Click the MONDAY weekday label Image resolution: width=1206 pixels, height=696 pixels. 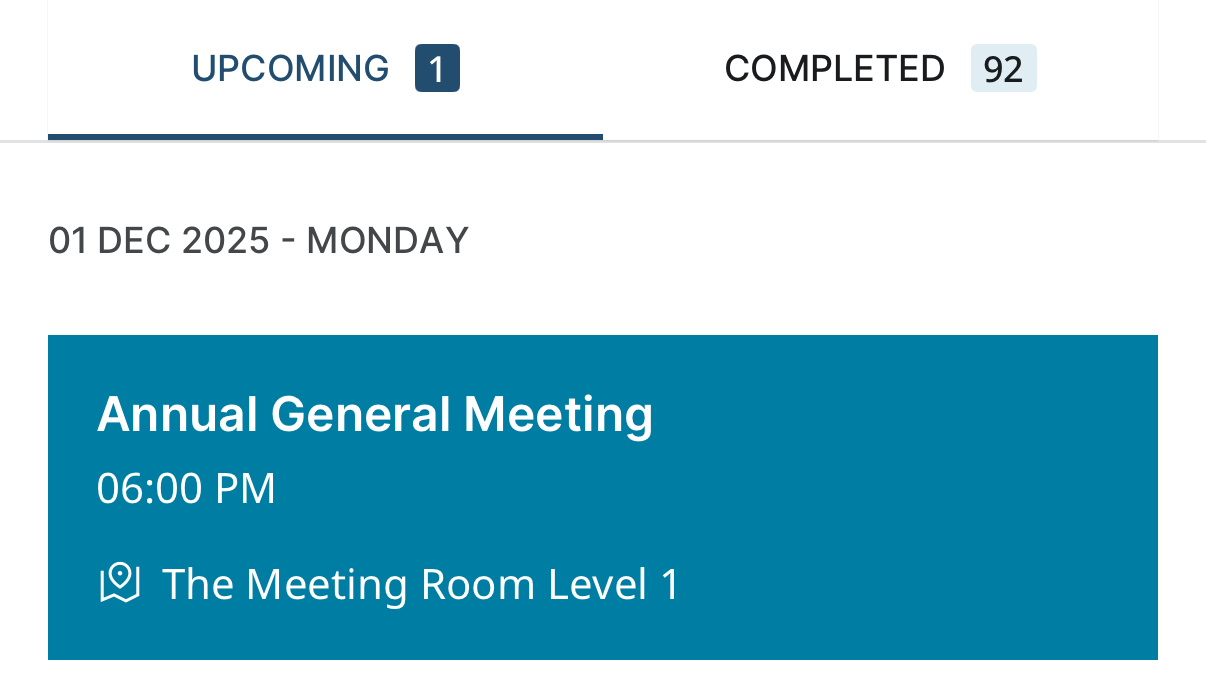click(387, 241)
